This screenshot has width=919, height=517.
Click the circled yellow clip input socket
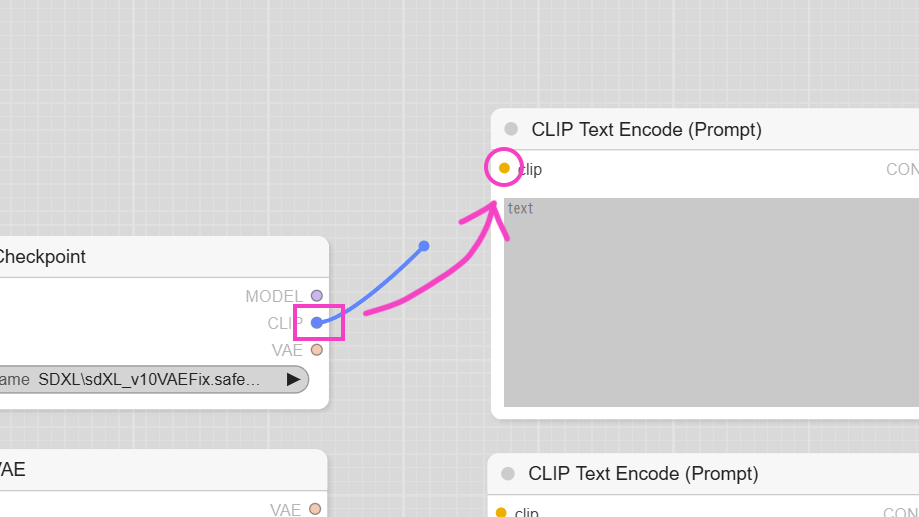coord(504,168)
